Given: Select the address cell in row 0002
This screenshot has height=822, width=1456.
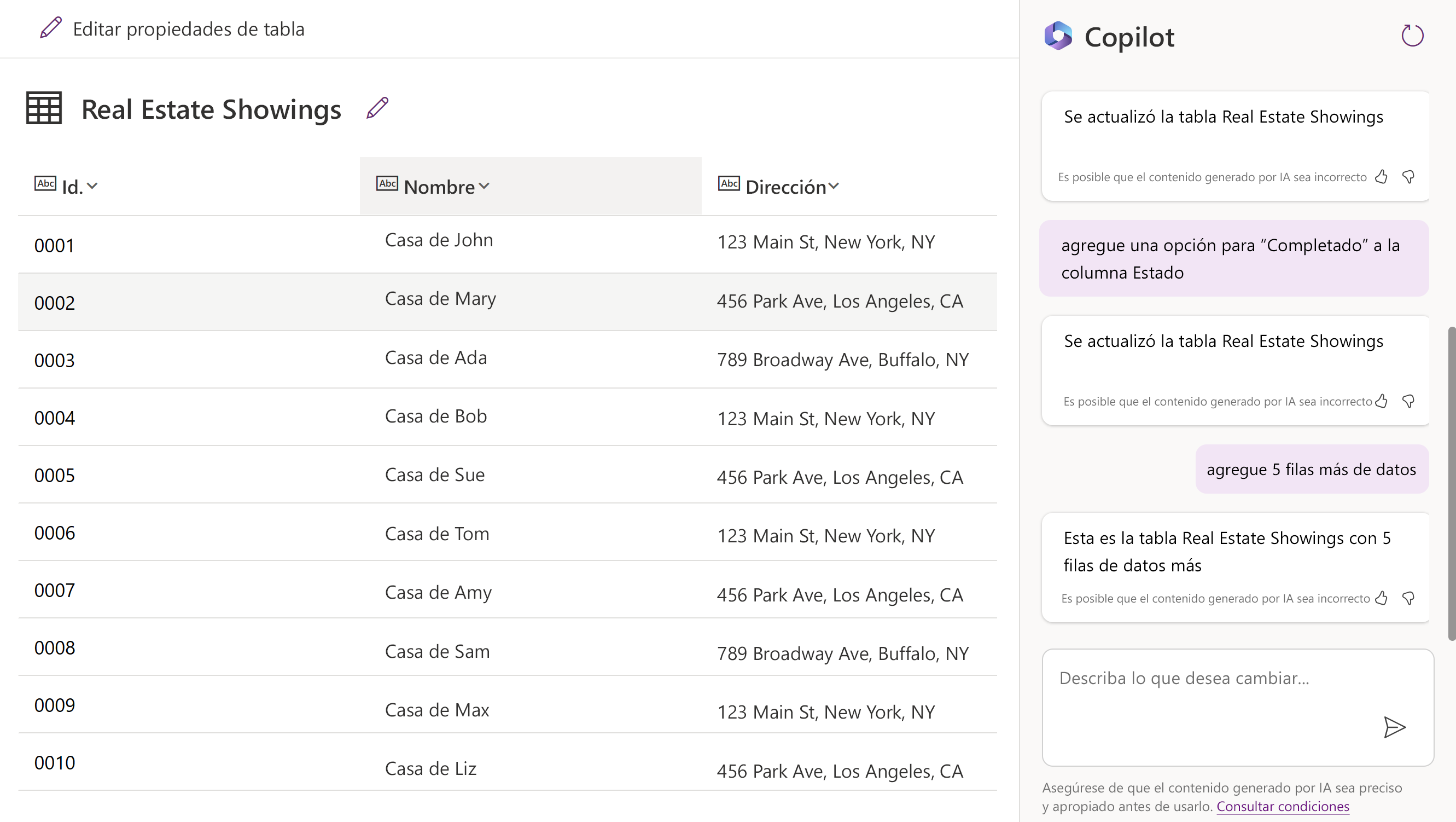Looking at the screenshot, I should (840, 301).
